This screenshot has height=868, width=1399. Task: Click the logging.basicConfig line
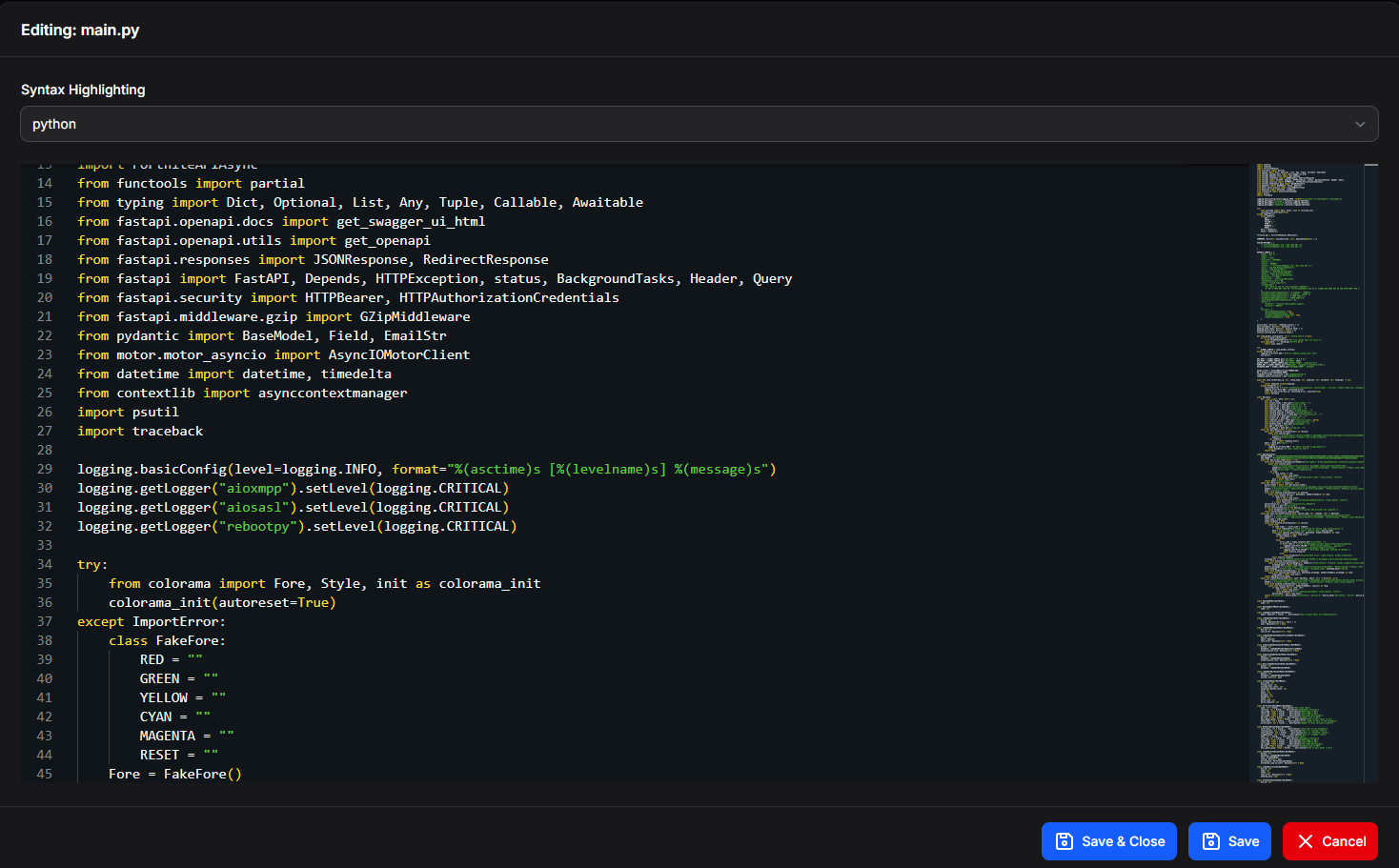pos(427,469)
